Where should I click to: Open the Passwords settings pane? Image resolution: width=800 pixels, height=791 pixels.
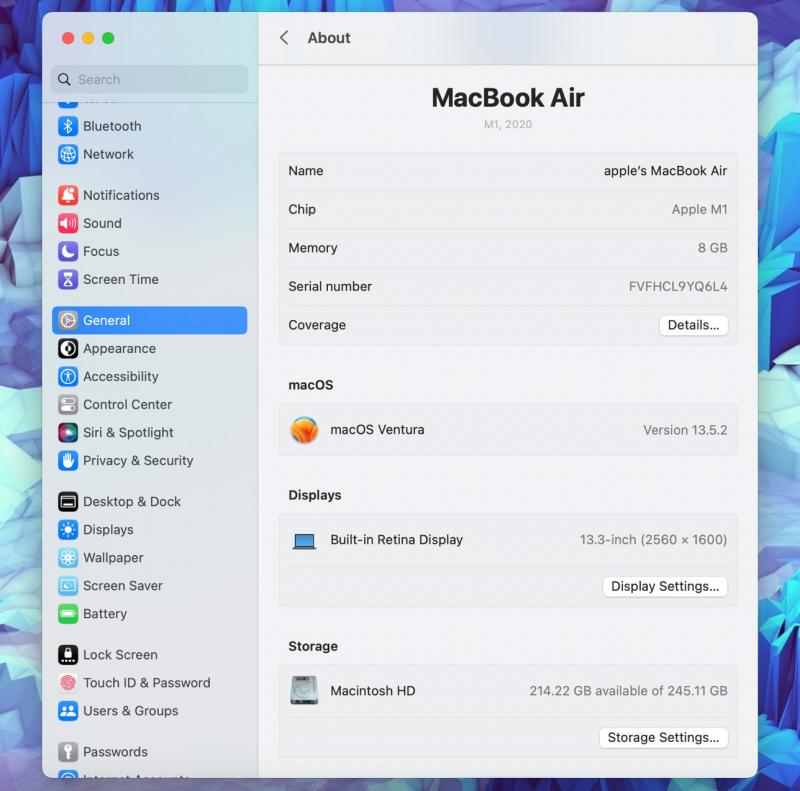pos(149,752)
